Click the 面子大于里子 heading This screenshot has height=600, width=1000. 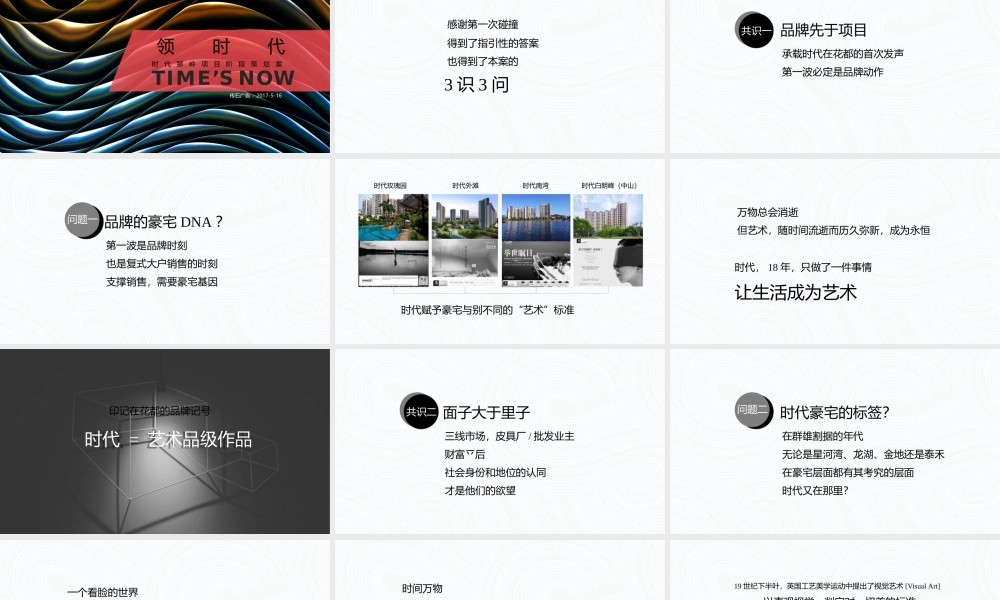coord(486,412)
